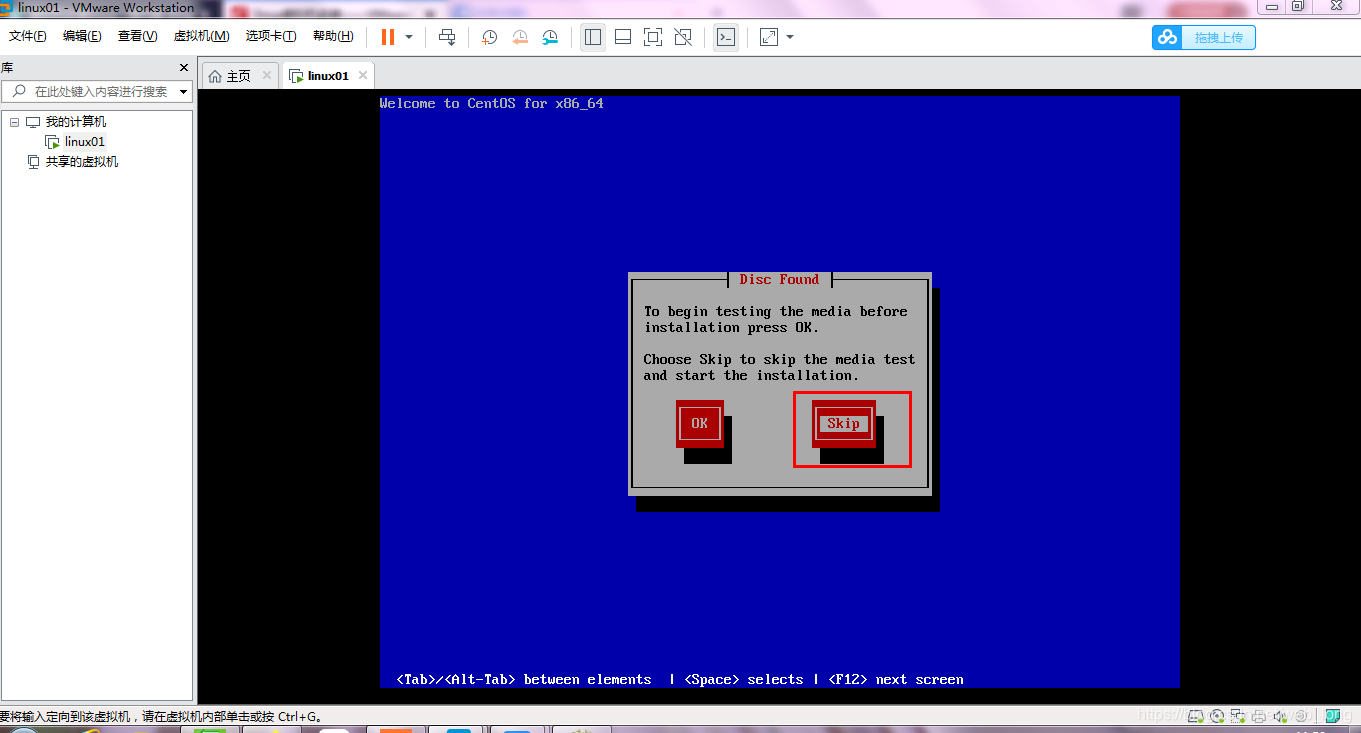Screen dimensions: 1361x733
Task: Open the 选项卡(T) menu
Action: (x=271, y=36)
